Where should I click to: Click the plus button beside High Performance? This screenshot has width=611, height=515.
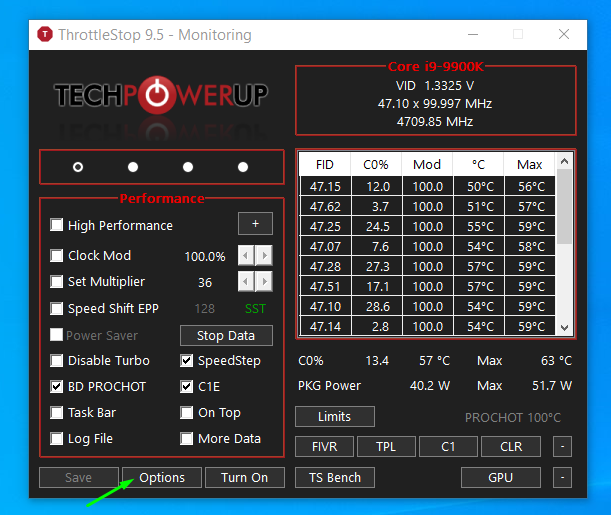click(255, 224)
